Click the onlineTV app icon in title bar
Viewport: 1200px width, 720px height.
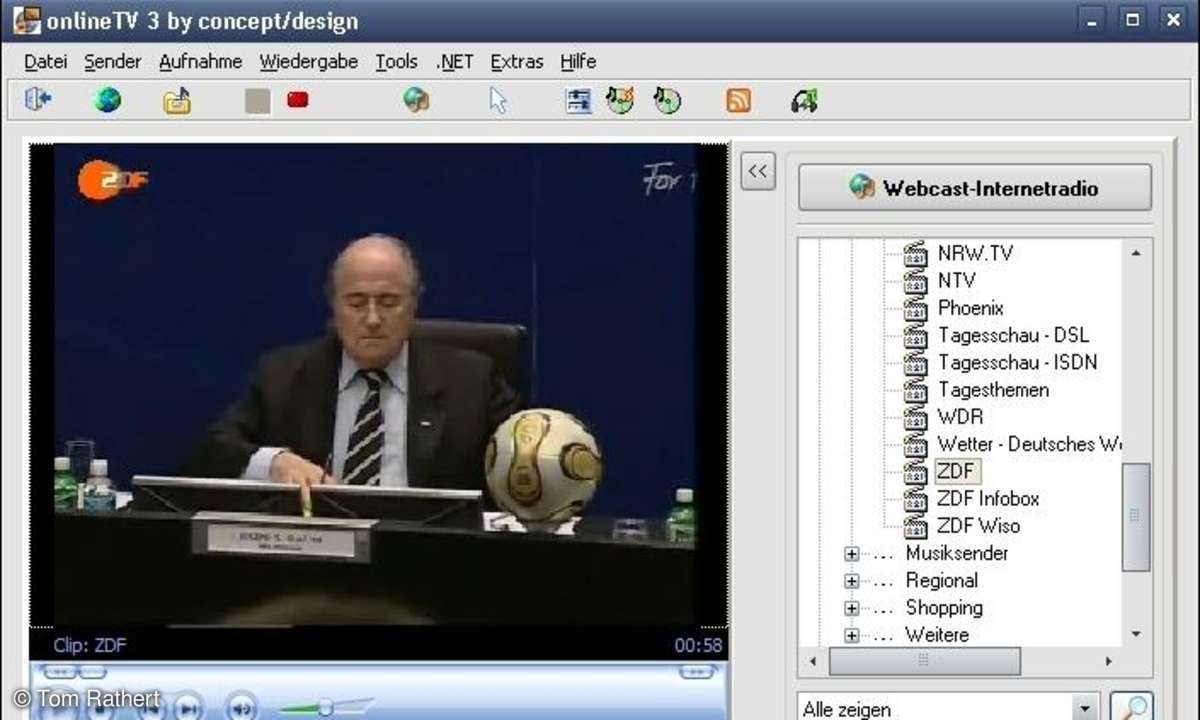[26, 20]
